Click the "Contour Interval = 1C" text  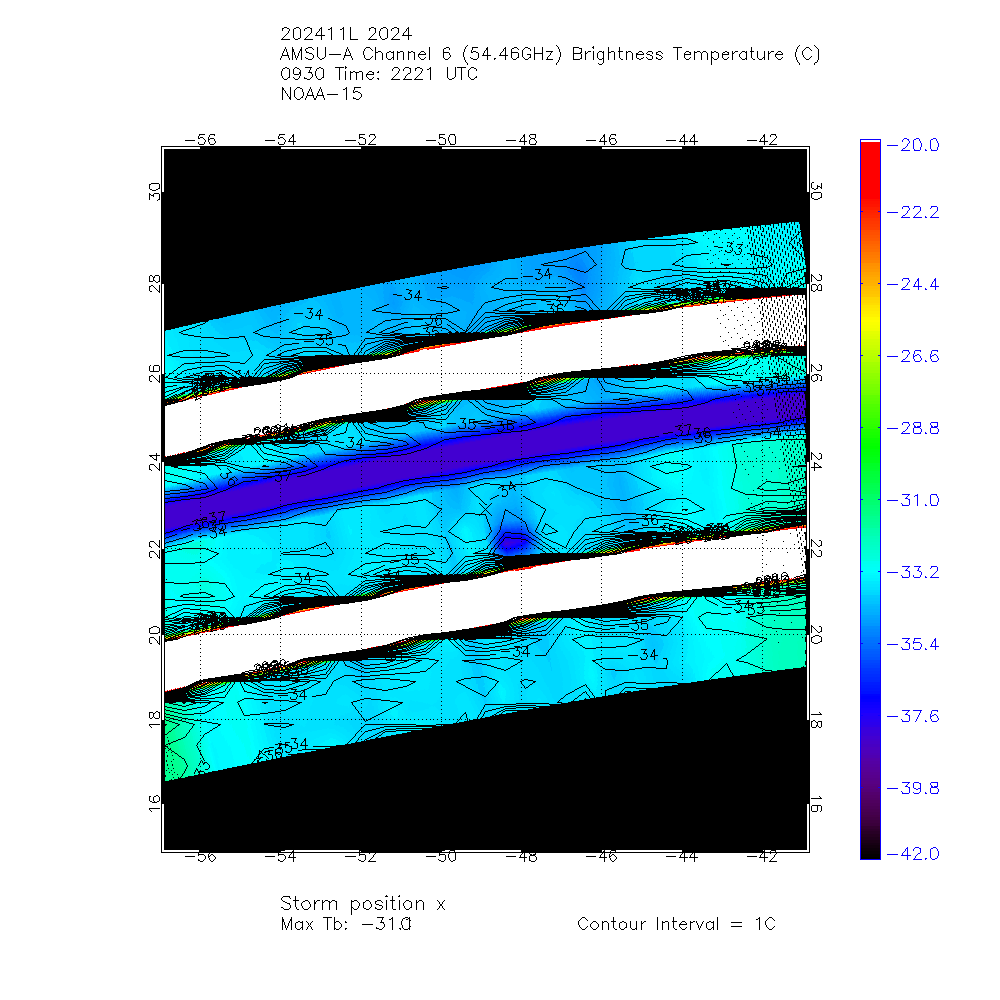676,924
